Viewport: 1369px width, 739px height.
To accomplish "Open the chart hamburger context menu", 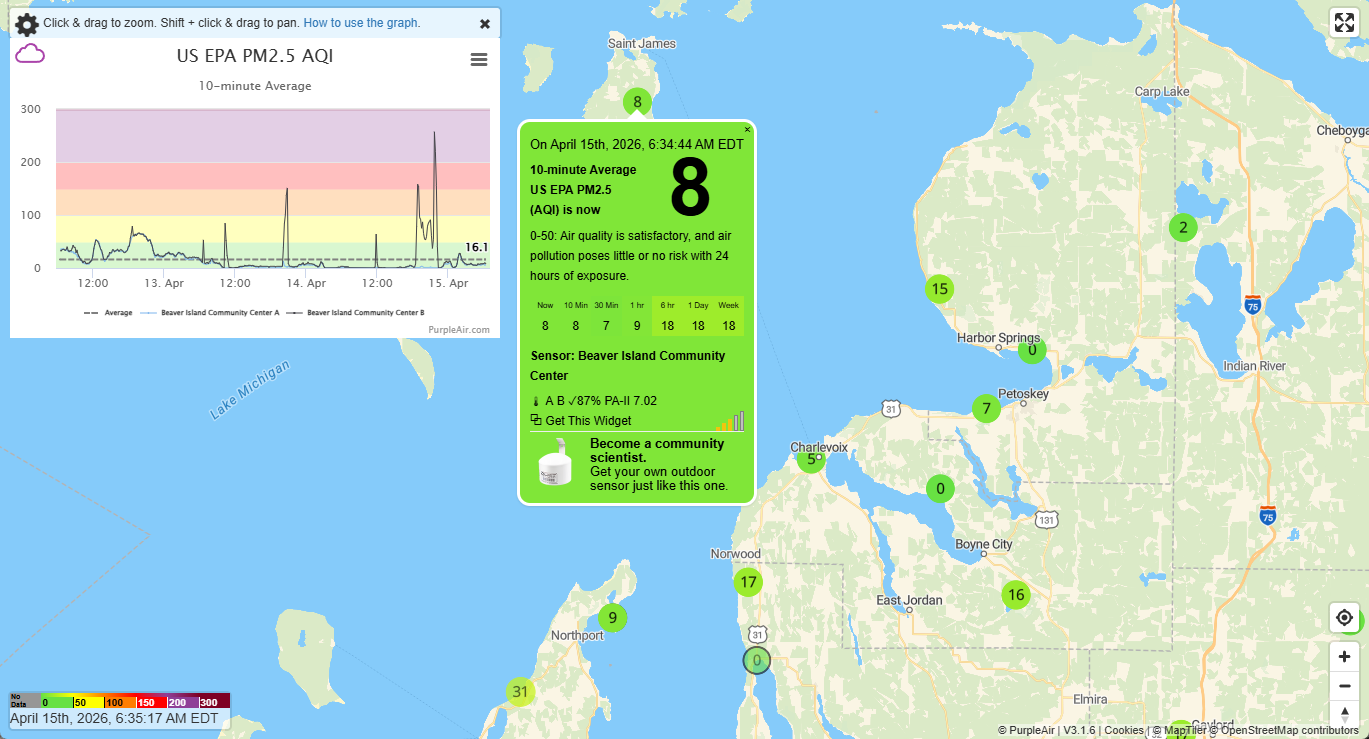I will point(479,60).
